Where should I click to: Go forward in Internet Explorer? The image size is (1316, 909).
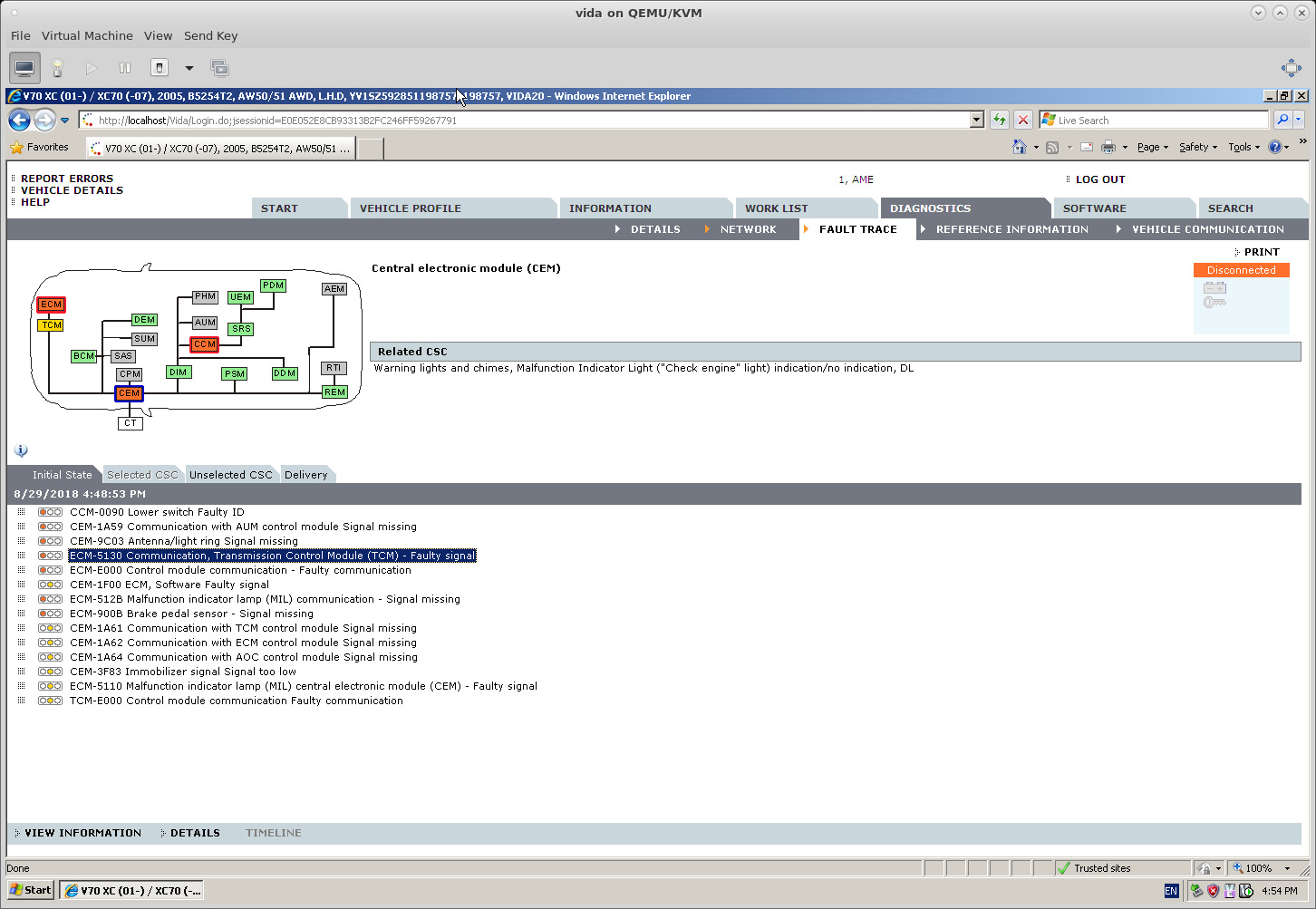coord(44,120)
